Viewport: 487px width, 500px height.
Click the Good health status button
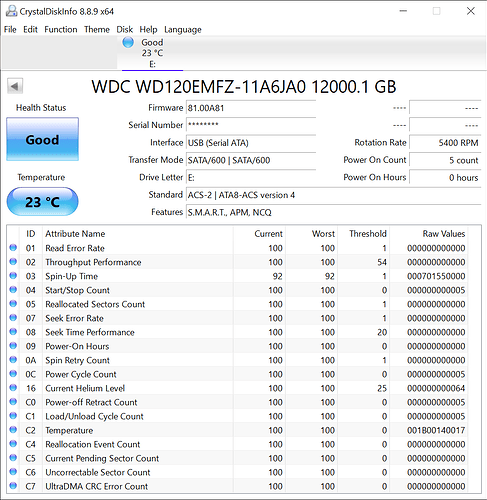click(x=43, y=139)
